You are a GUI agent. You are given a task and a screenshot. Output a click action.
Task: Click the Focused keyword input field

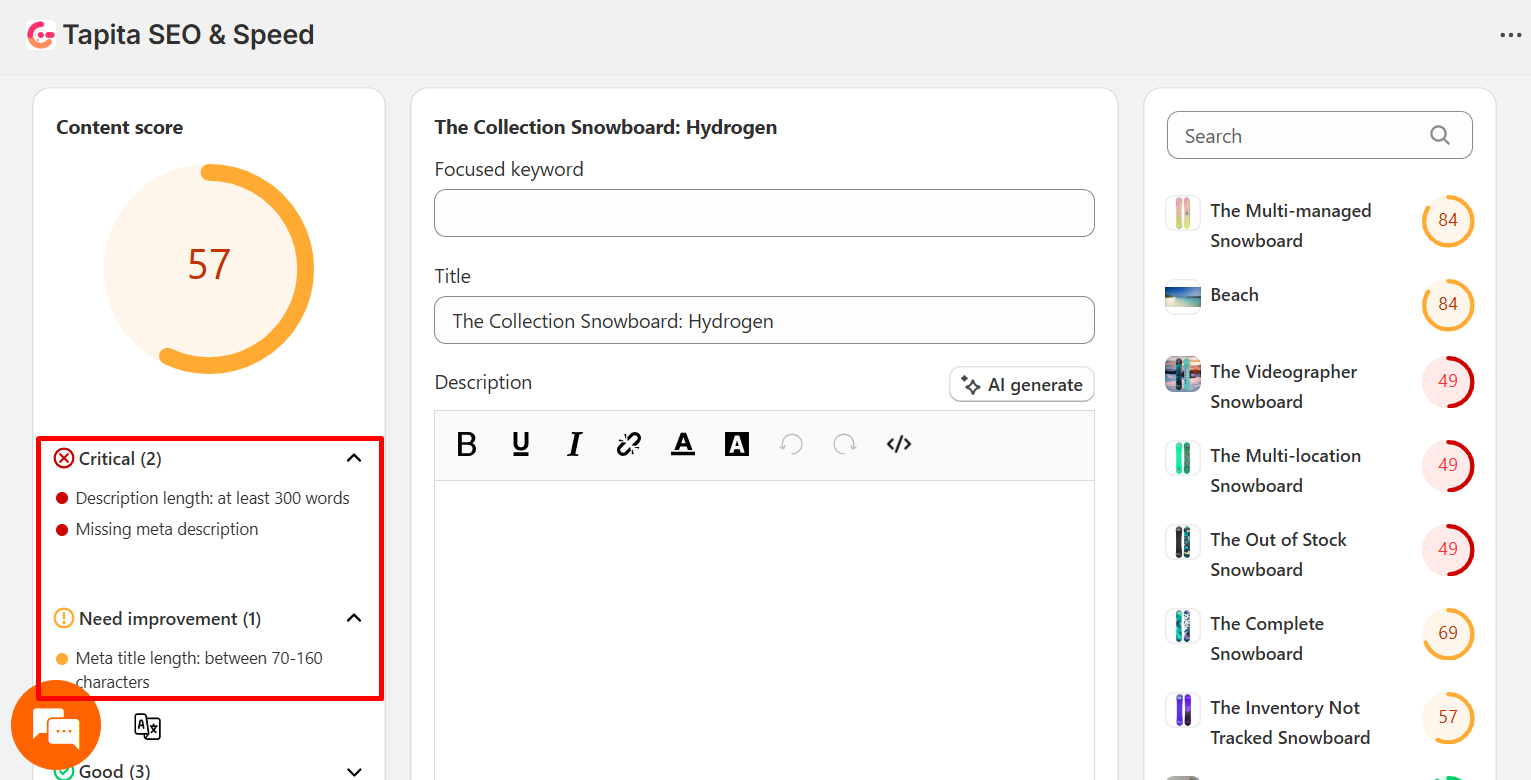coord(763,213)
